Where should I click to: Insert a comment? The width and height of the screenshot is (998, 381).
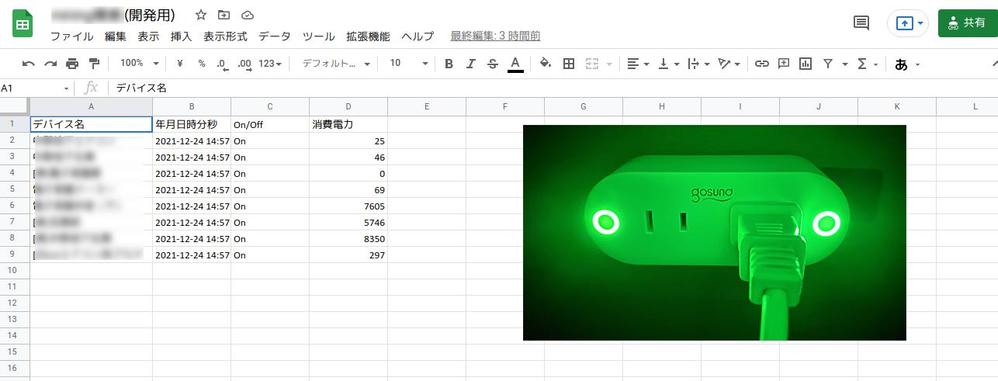coord(784,64)
